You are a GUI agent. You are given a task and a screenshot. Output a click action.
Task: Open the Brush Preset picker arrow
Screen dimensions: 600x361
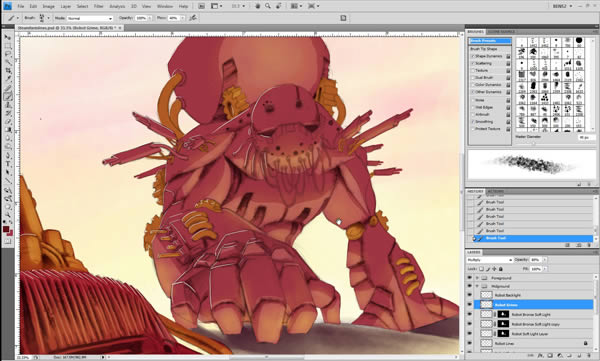click(48, 18)
